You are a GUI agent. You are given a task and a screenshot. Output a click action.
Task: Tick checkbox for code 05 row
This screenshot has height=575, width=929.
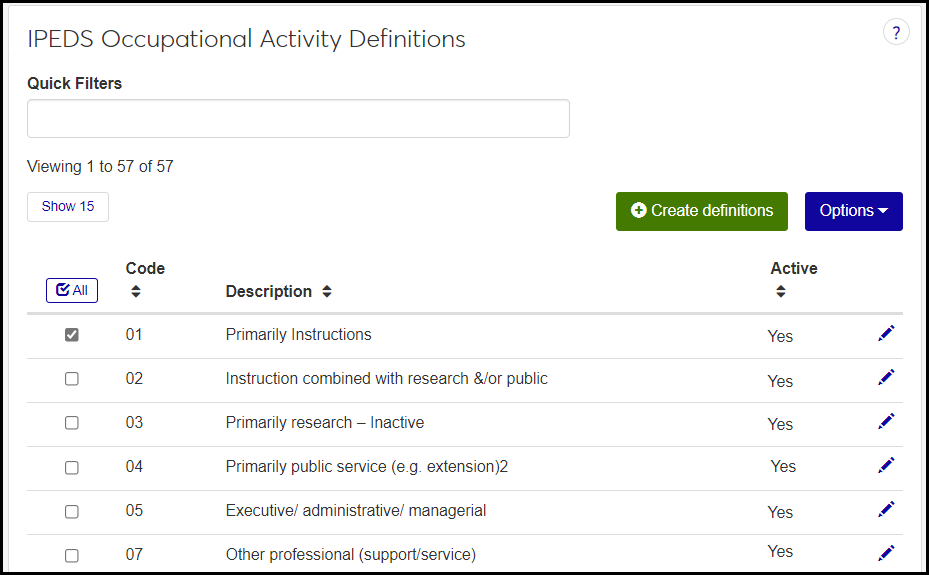72,511
